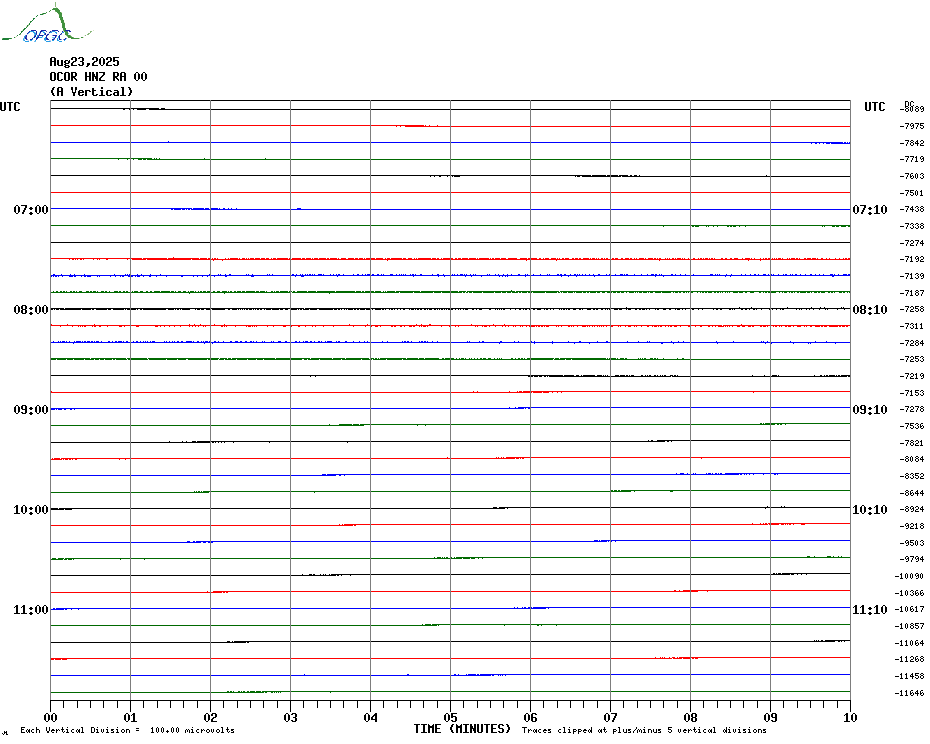
Task: Click the 09:10 end-time label
Action: pyautogui.click(x=870, y=410)
